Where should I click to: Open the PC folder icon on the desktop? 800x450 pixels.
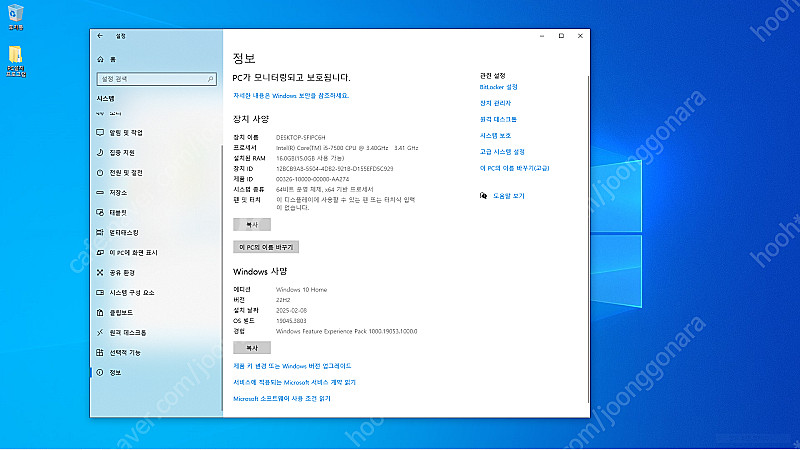15,55
